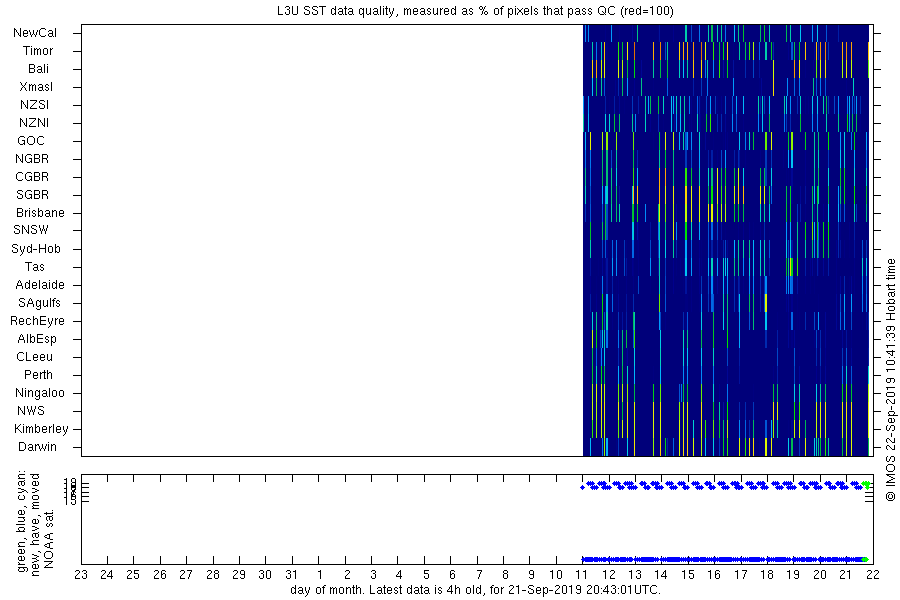Click the NGBR row label

32,159
